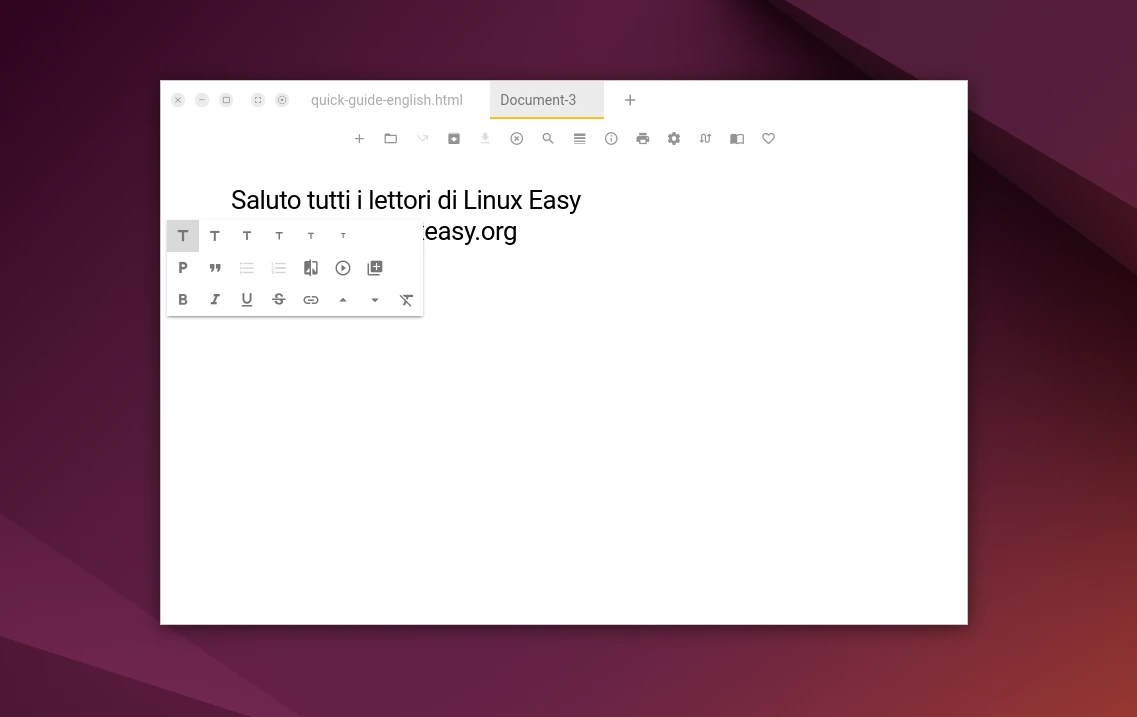Apply the largest heading size

click(x=183, y=236)
